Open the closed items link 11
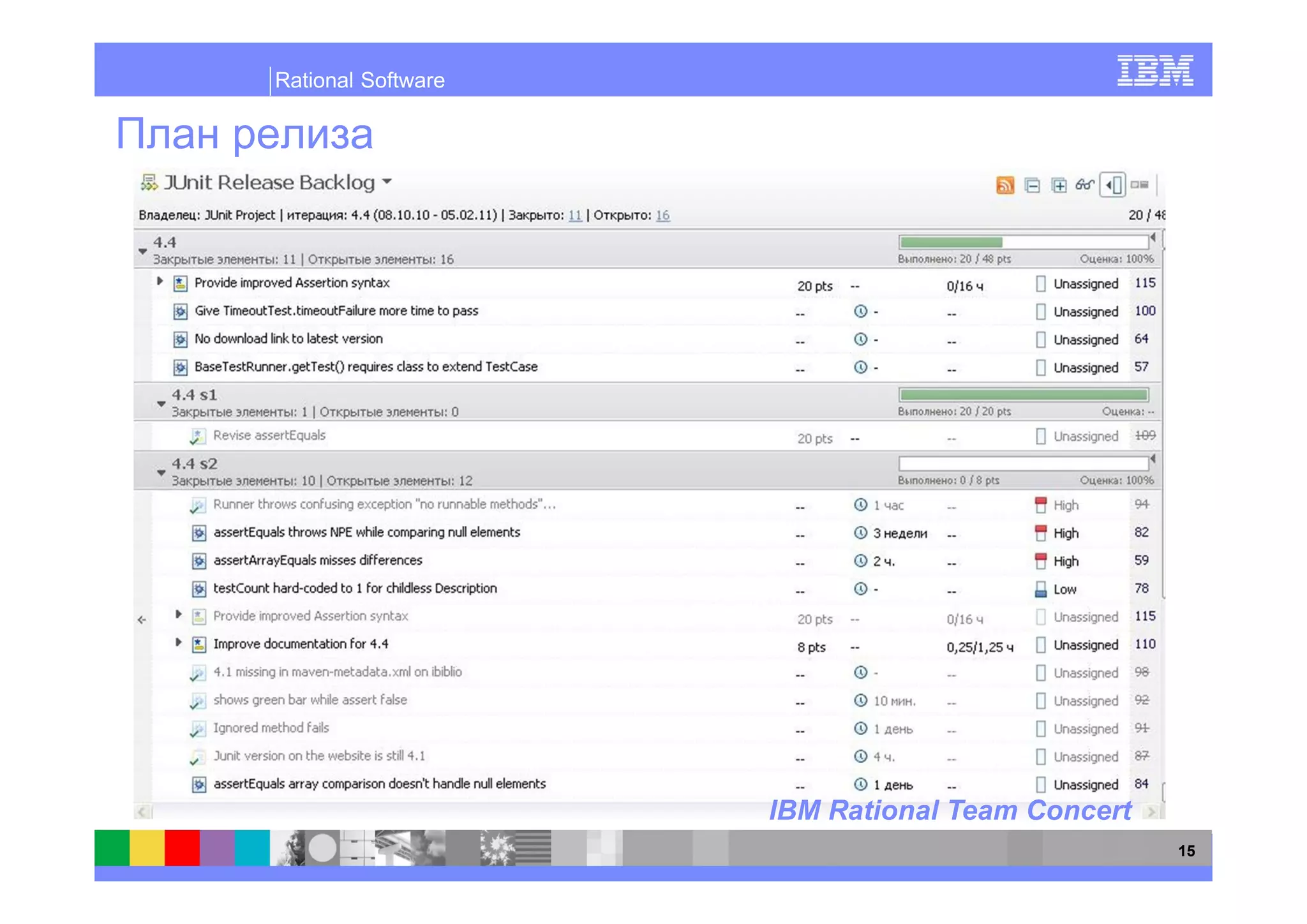Image resolution: width=1307 pixels, height=924 pixels. (575, 216)
